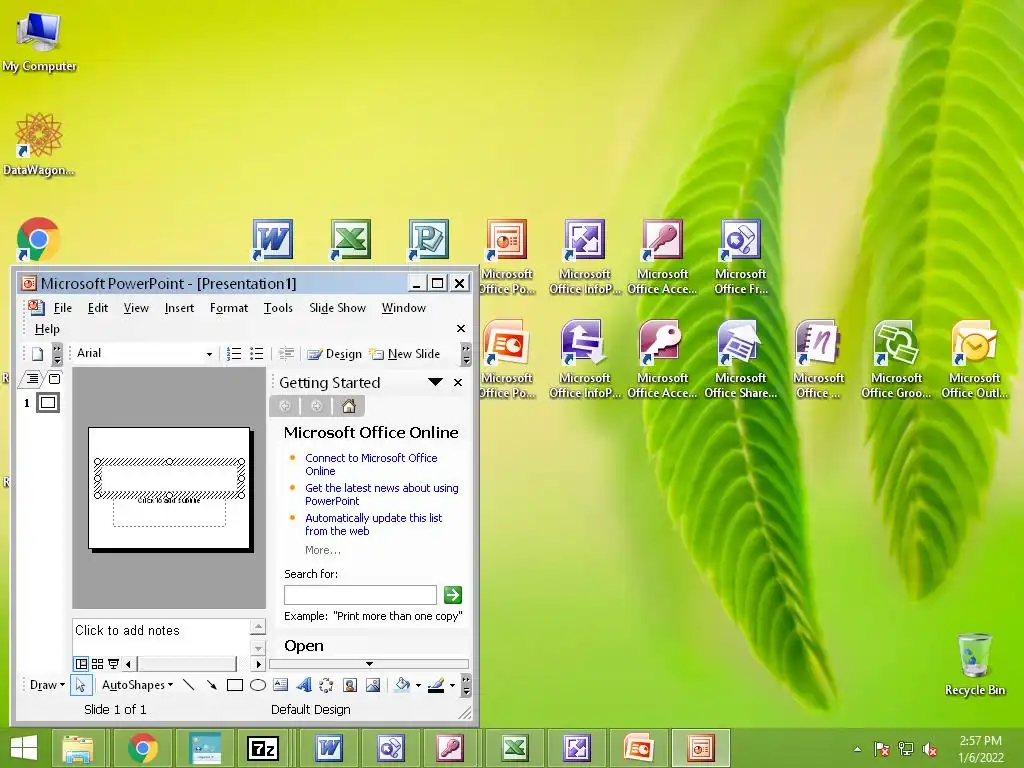Screen dimensions: 1024x768
Task: Click Connect to Microsoft Office Online link
Action: (x=371, y=464)
